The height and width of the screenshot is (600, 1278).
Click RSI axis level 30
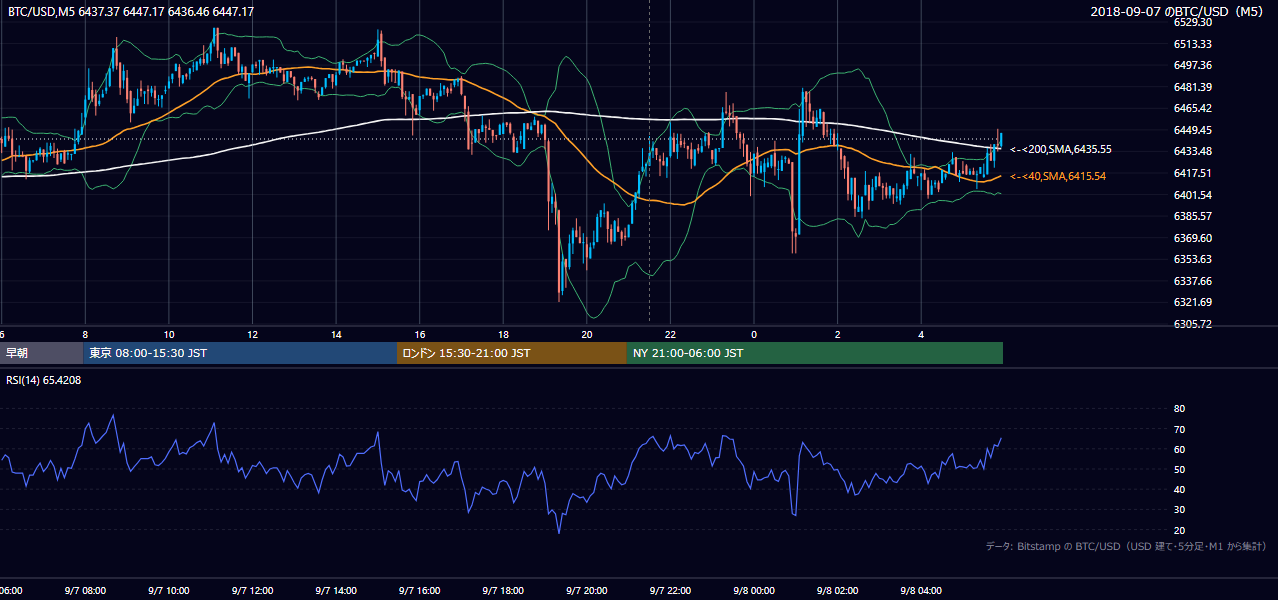[x=1179, y=509]
